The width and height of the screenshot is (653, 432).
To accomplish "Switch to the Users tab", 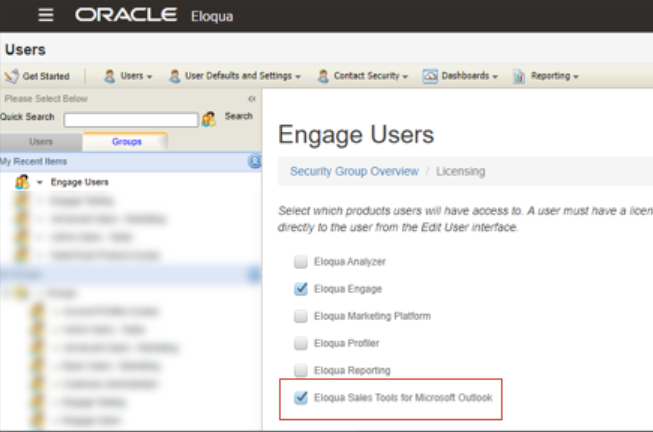I will pyautogui.click(x=41, y=142).
